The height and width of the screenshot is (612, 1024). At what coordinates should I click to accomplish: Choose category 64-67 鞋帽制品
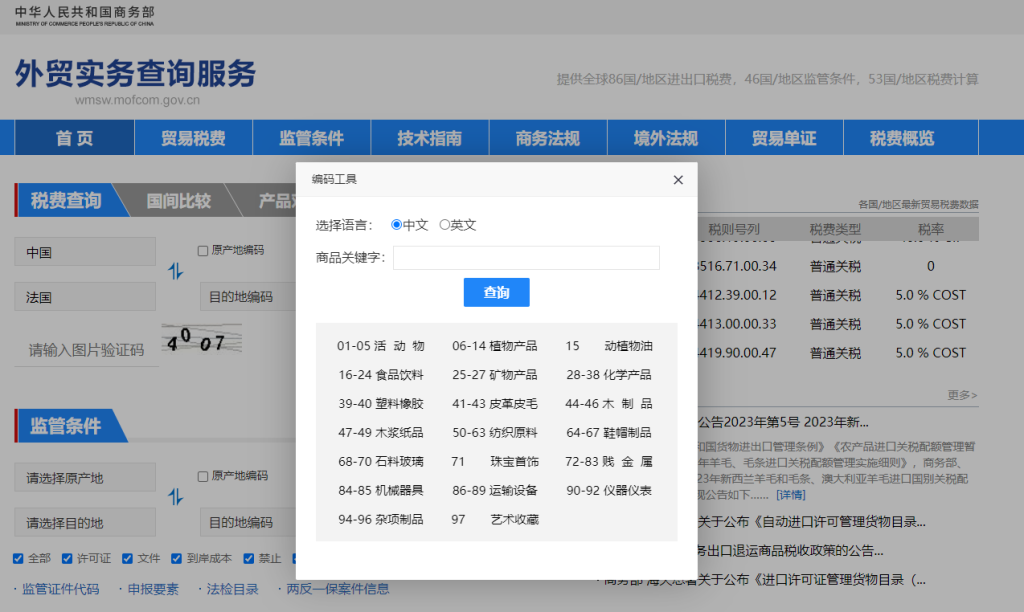click(x=609, y=432)
